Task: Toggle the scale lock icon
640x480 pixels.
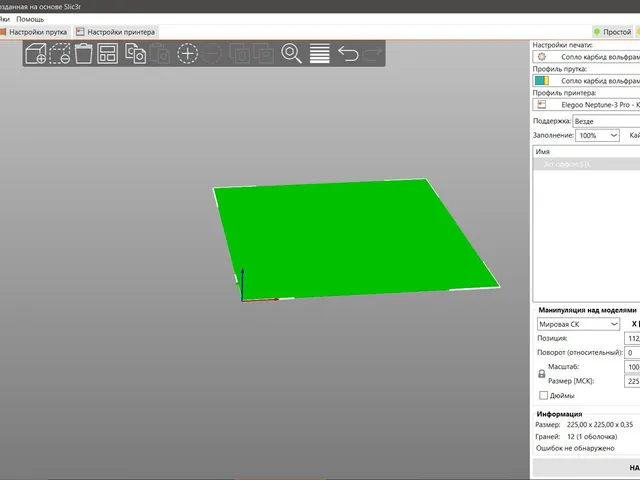Action: (542, 373)
